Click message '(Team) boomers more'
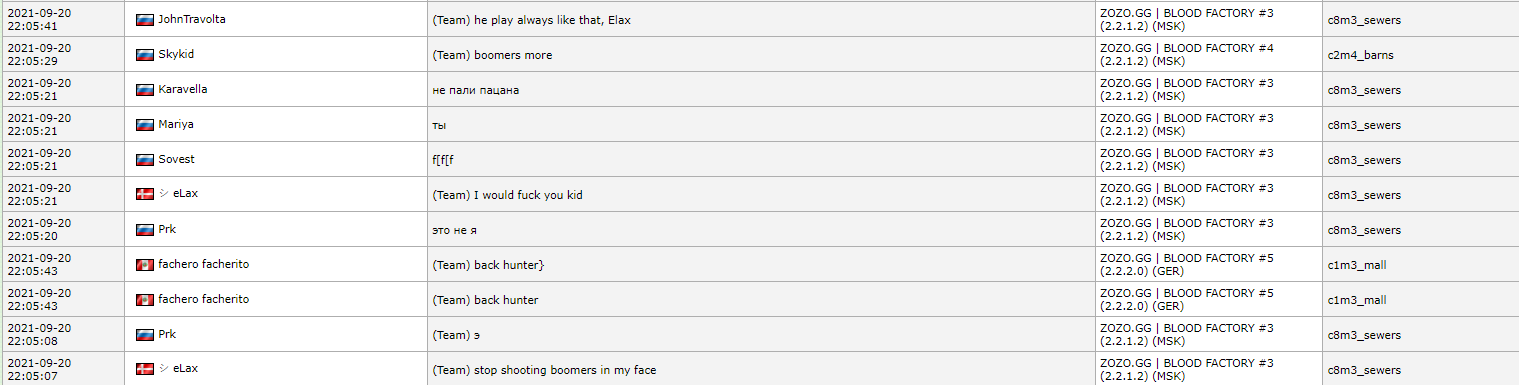1519x385 pixels. point(492,55)
